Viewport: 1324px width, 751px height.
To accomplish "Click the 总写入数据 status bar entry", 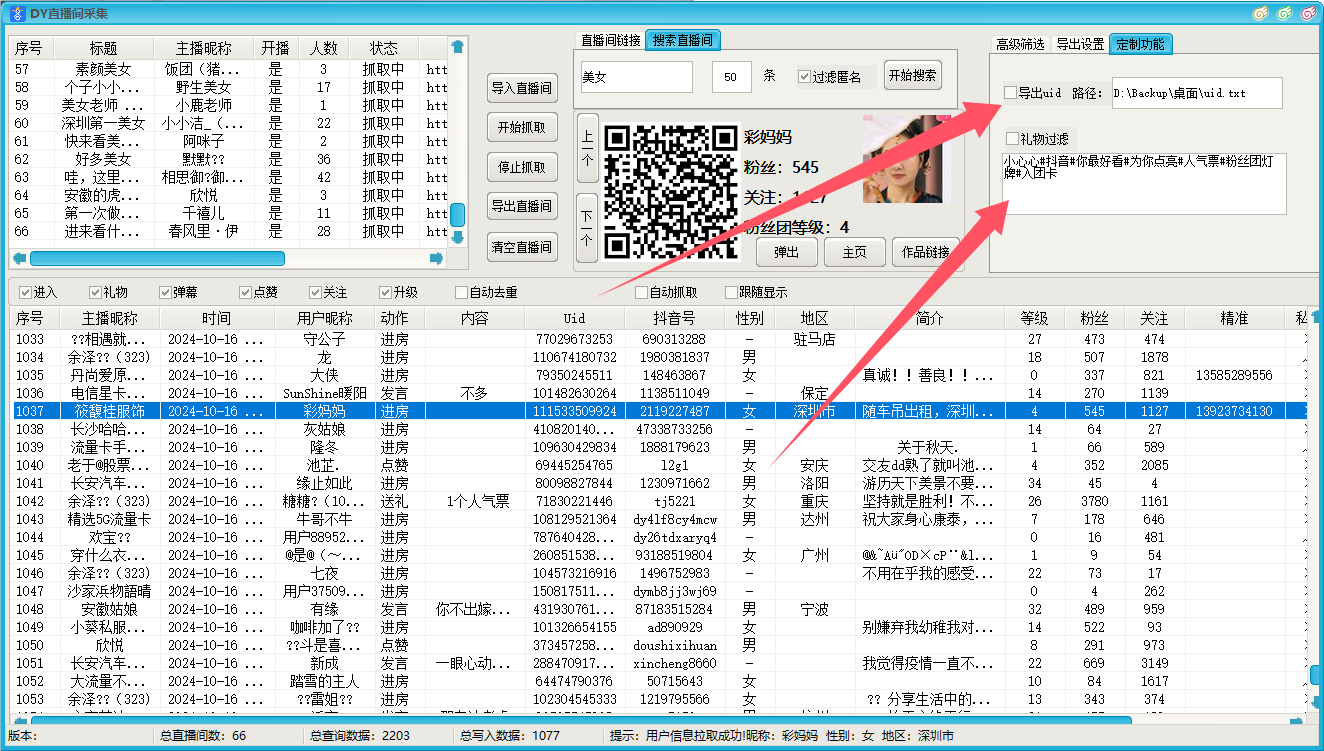I will (510, 736).
